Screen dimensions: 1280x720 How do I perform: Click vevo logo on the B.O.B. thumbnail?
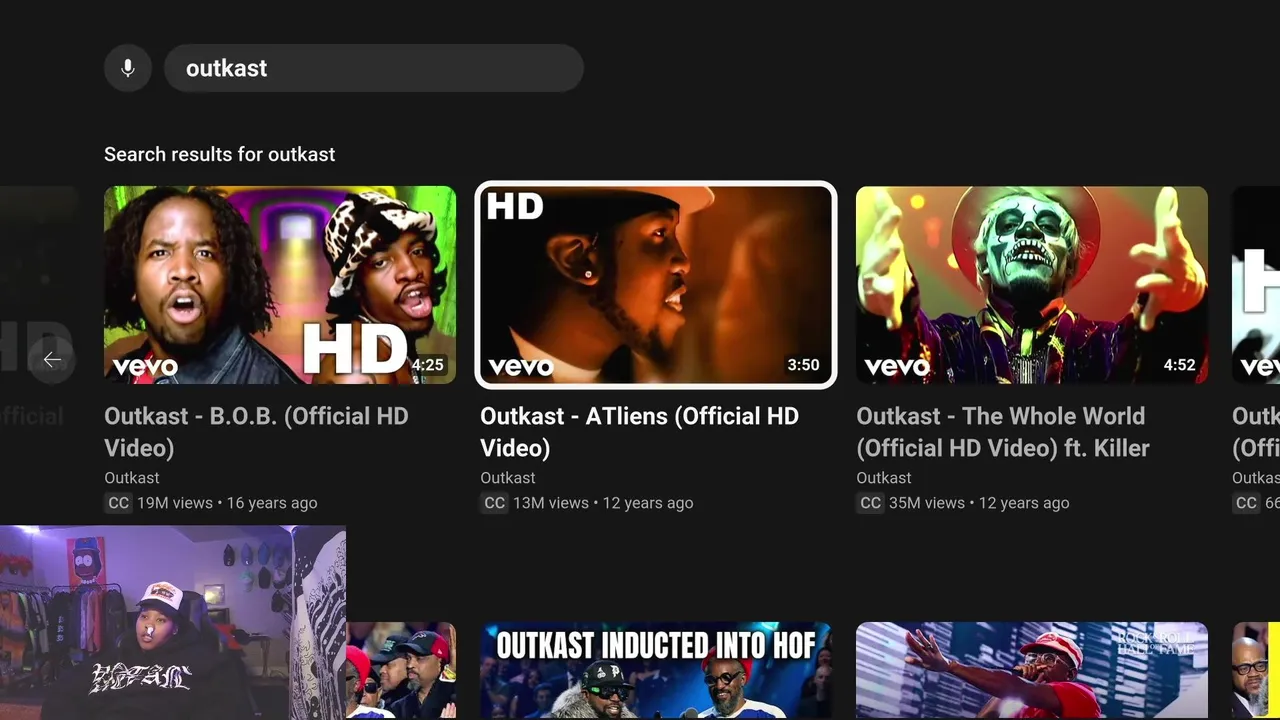click(x=145, y=367)
